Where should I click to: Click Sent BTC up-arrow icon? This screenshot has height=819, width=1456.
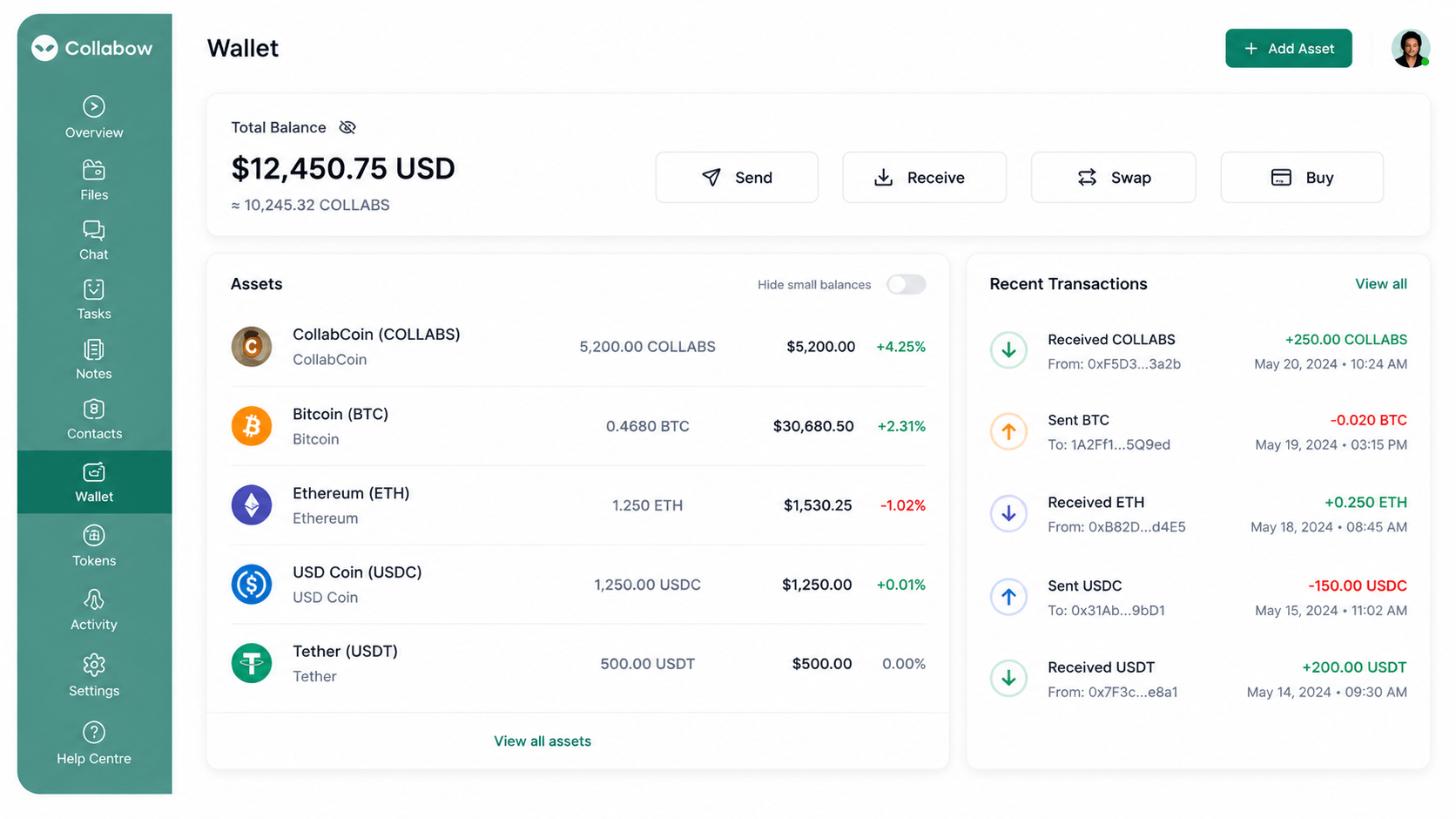point(1008,431)
